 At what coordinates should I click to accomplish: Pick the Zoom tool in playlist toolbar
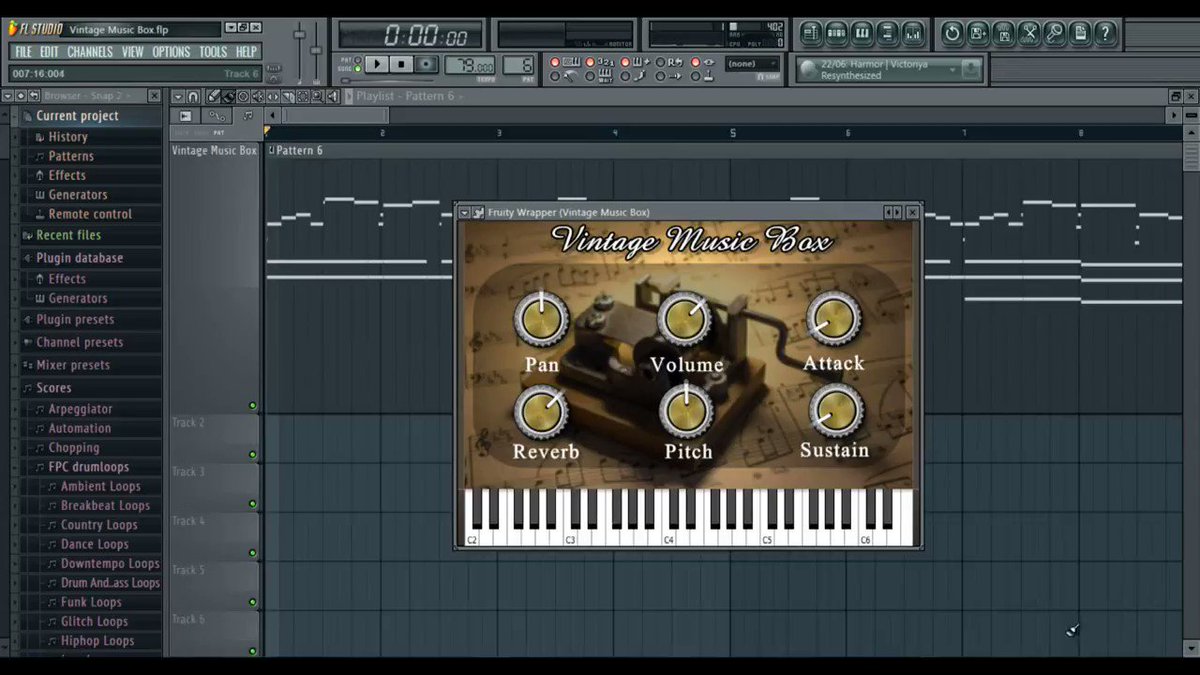tap(317, 97)
